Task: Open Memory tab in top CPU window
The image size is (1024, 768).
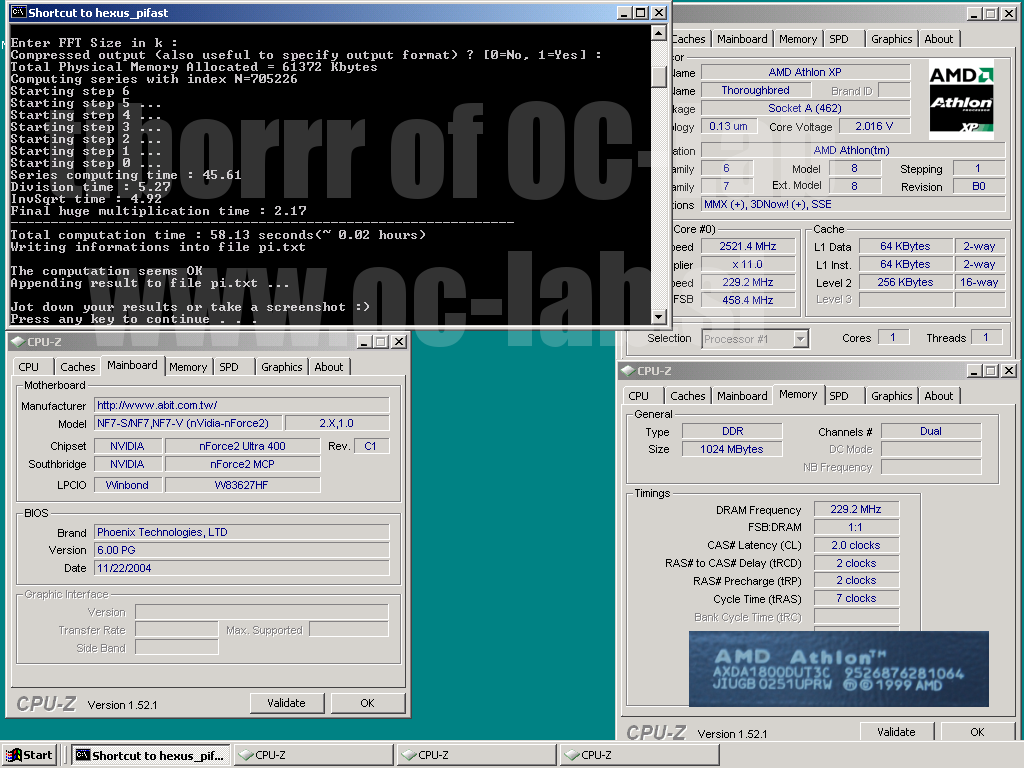Action: pos(798,39)
